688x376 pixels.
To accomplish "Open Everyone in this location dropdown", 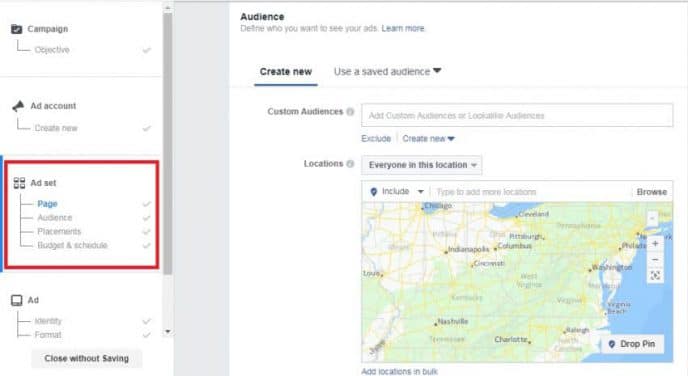I will point(422,165).
